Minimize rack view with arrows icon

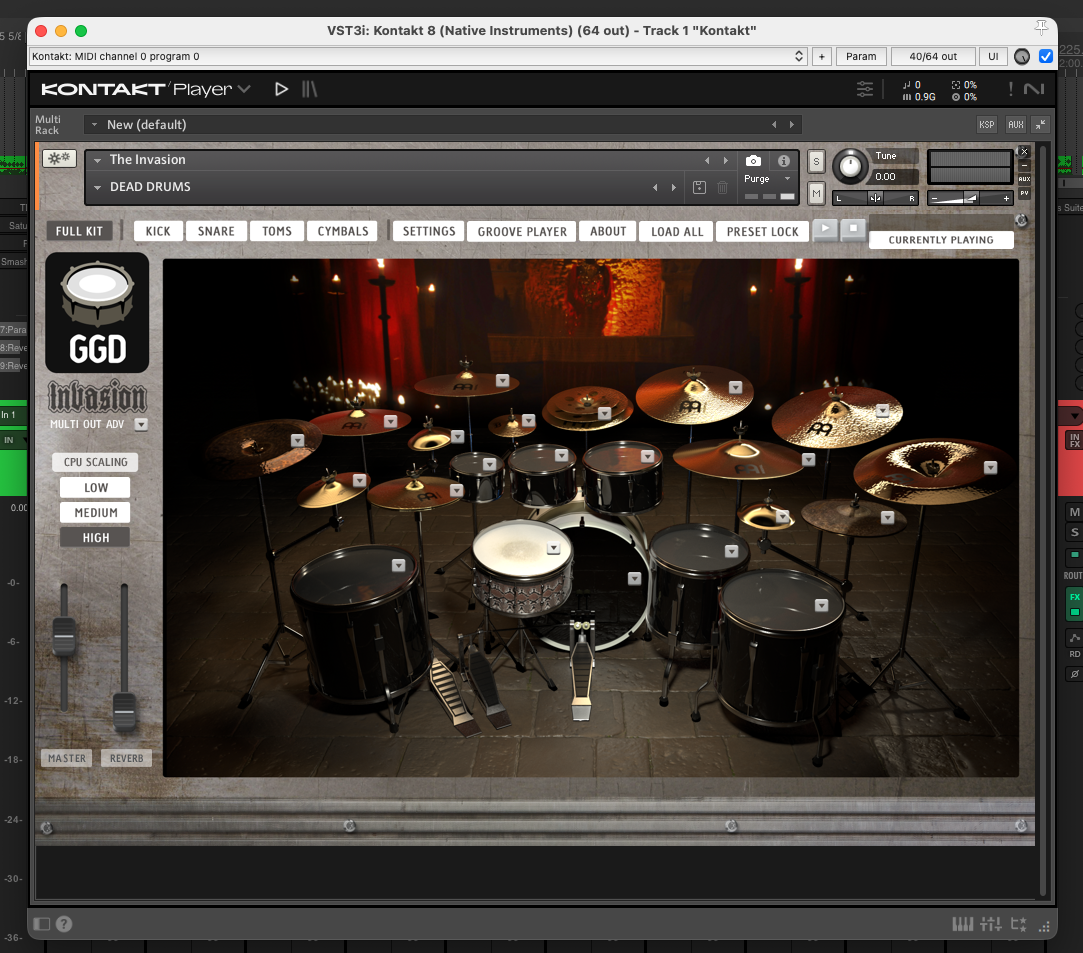tap(1040, 124)
